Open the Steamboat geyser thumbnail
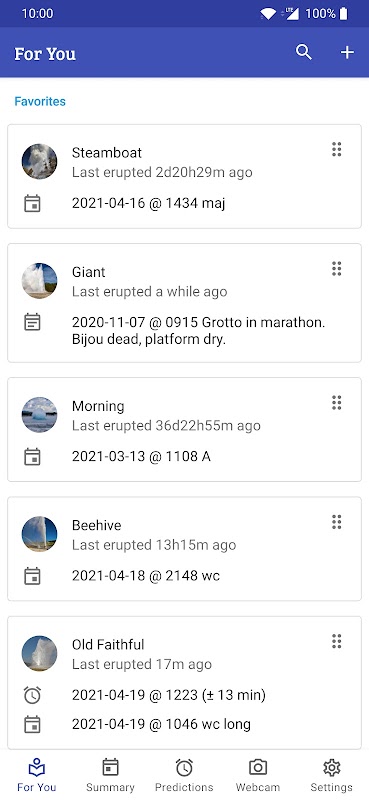Screen dimensions: 369x800 (39, 161)
